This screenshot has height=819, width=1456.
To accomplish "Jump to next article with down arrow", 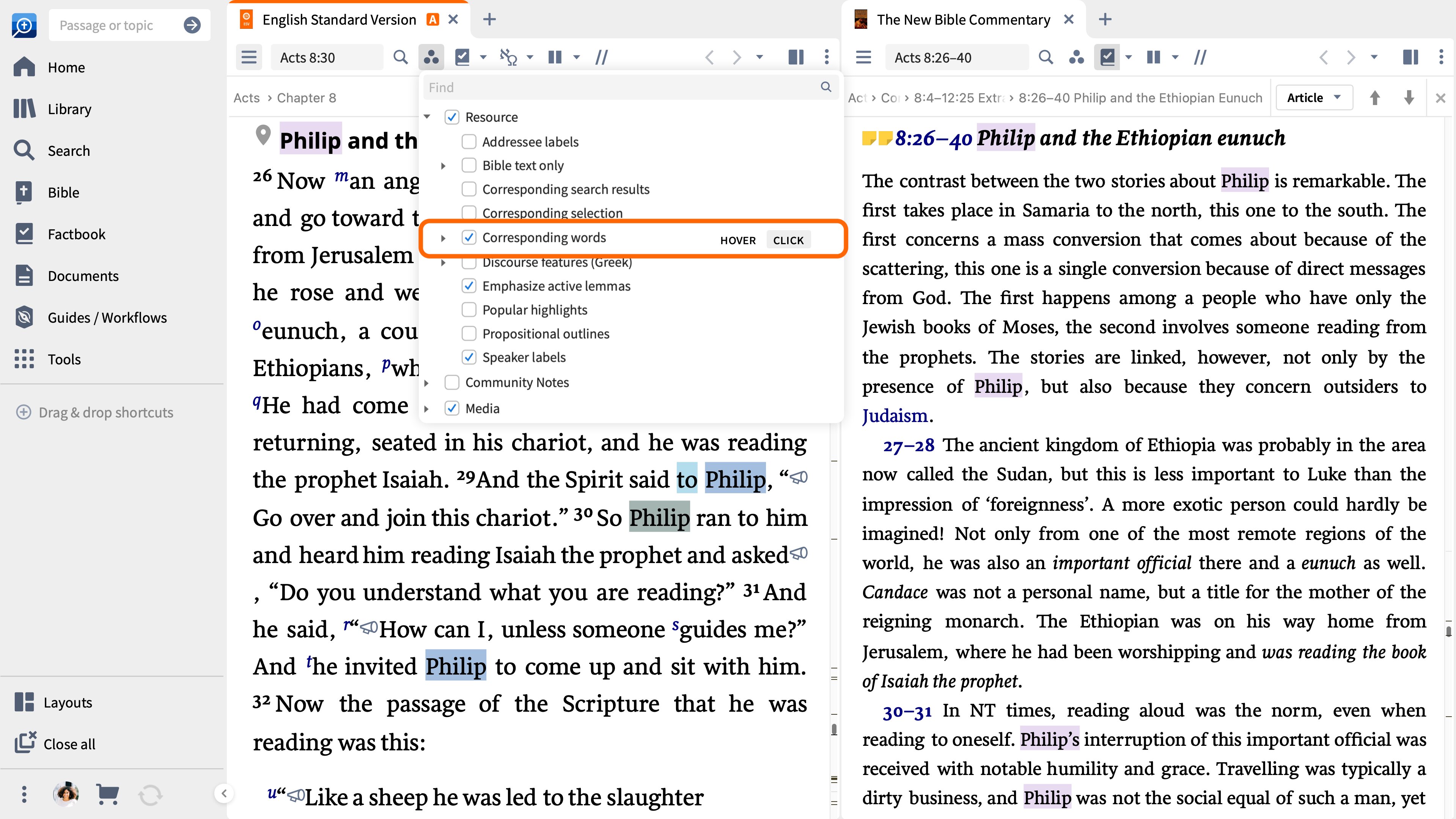I will (1409, 98).
